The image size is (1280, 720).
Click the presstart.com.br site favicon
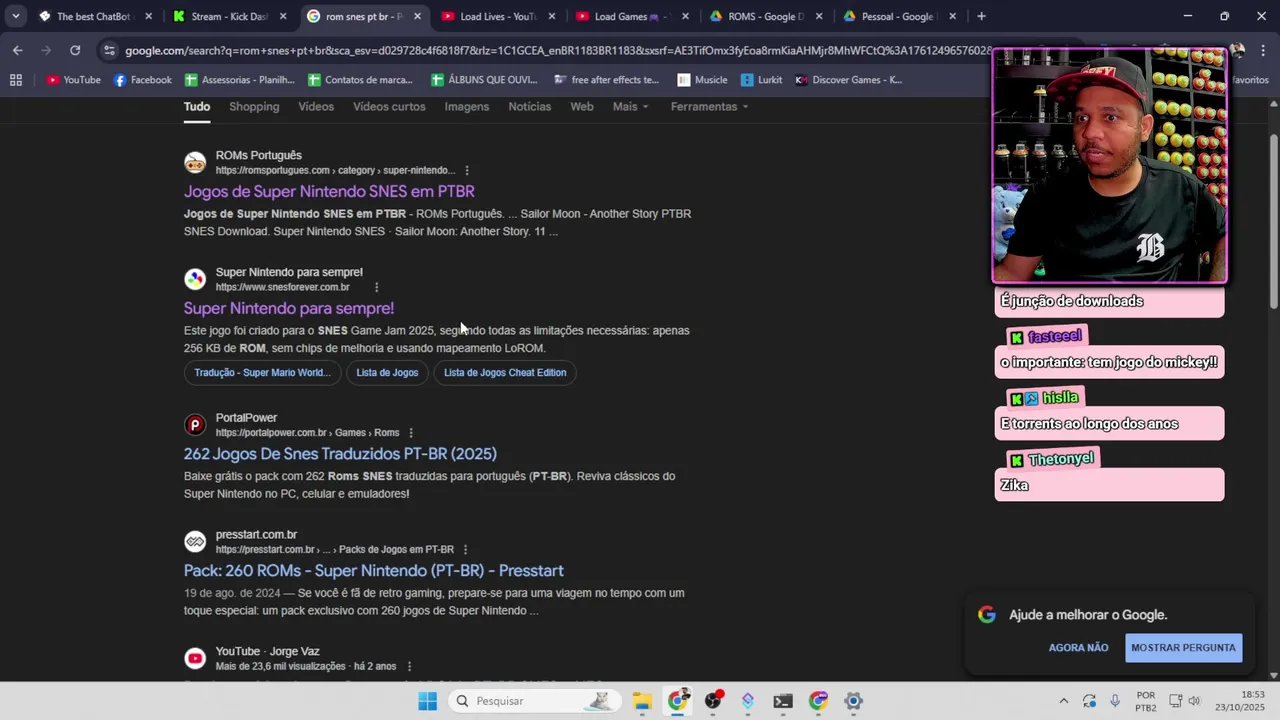pyautogui.click(x=195, y=542)
